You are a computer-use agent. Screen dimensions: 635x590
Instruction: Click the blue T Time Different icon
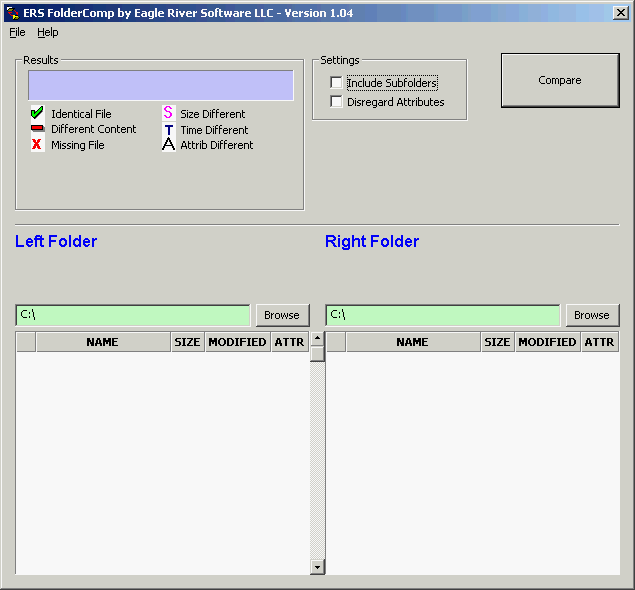tap(169, 130)
